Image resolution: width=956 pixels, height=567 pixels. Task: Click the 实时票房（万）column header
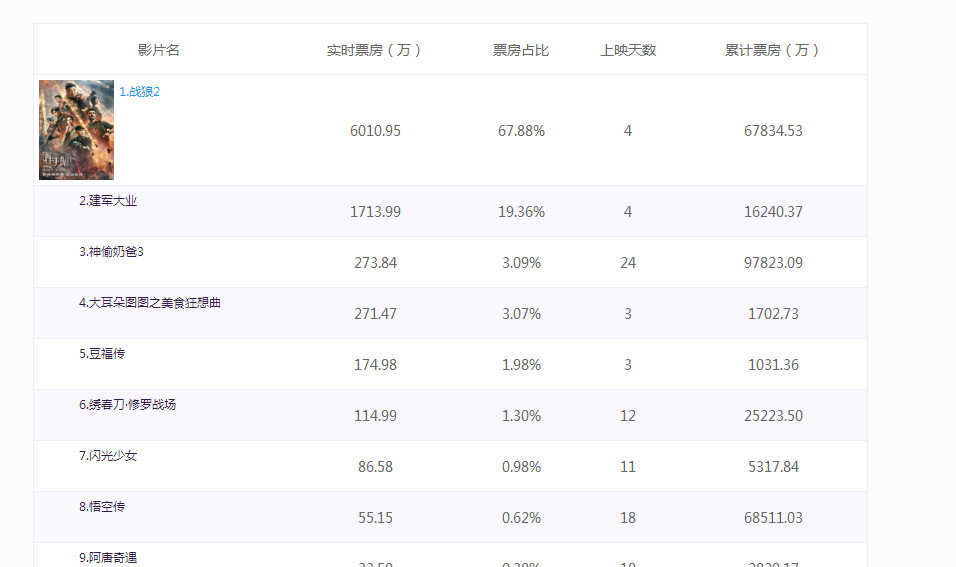point(375,50)
